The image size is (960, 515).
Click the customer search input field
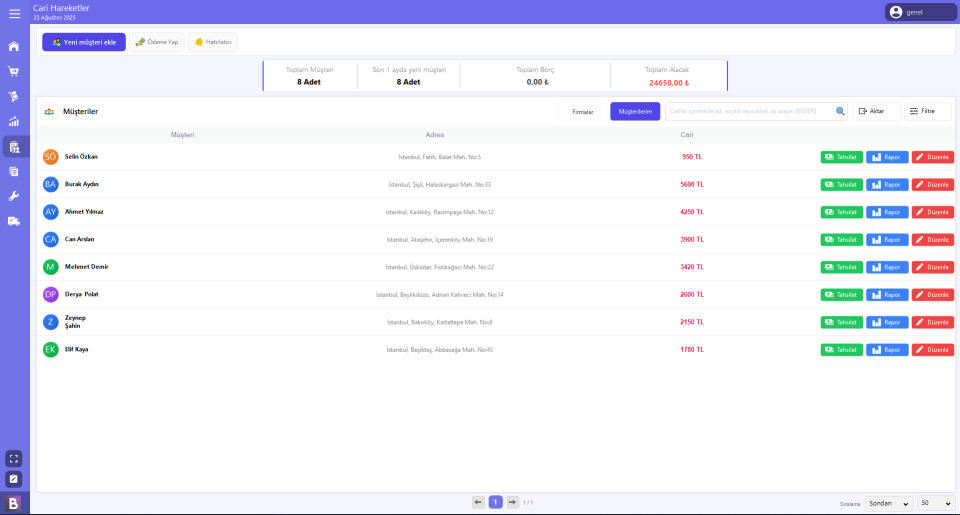tap(750, 111)
